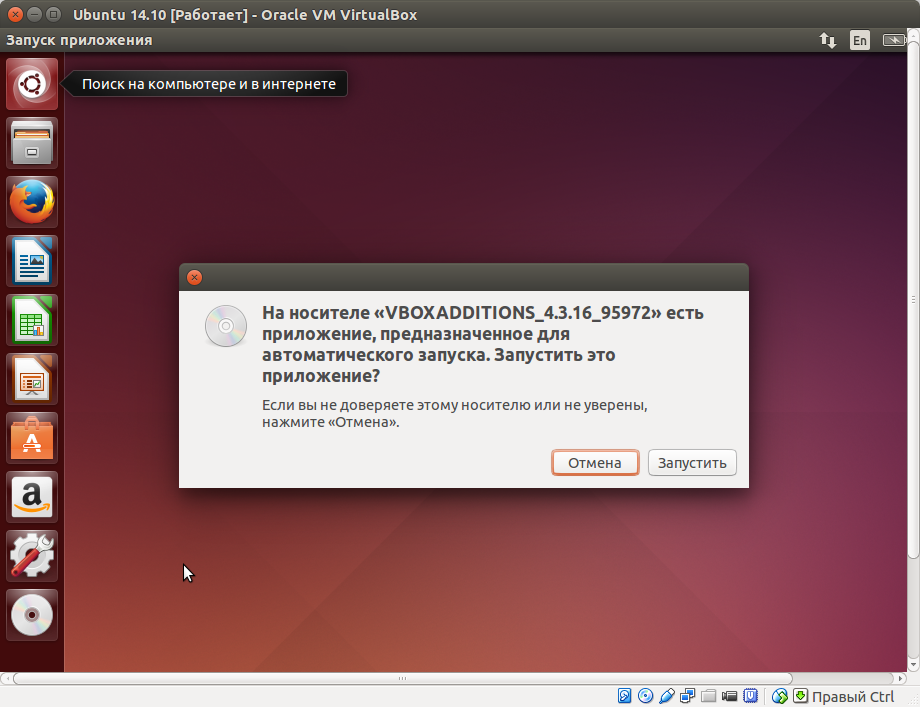Click the Отмена button to dismiss autorun

[595, 462]
